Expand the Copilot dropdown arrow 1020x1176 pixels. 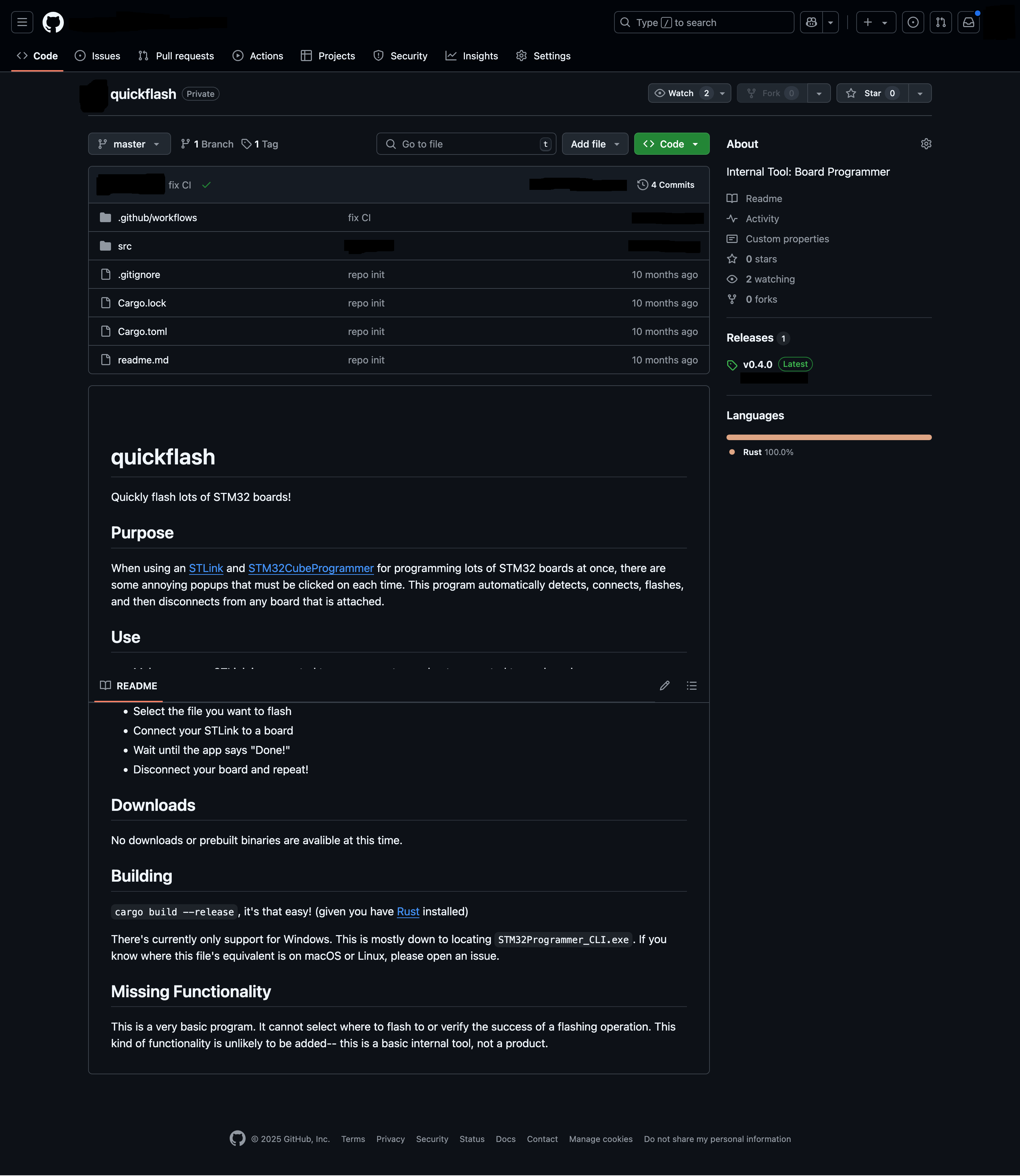coord(831,22)
